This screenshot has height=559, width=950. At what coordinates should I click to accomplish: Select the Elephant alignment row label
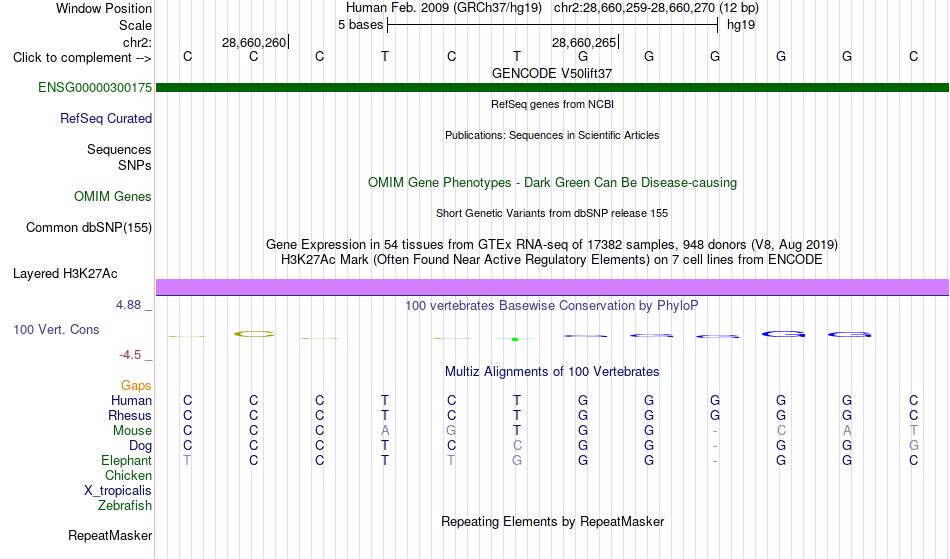126,460
